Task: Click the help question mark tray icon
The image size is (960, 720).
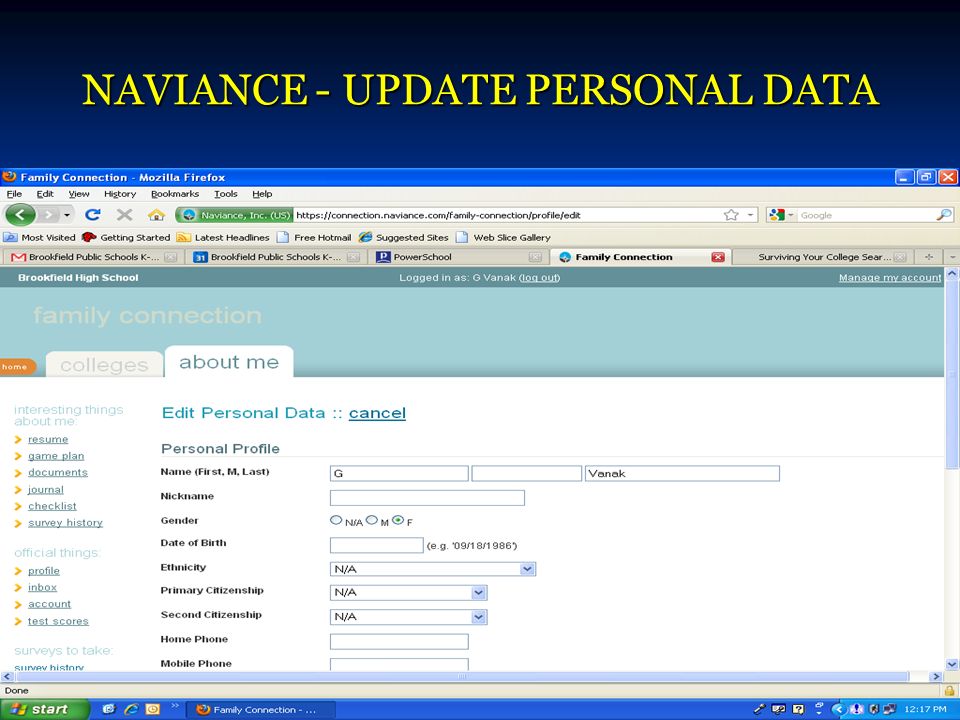Action: click(x=798, y=710)
